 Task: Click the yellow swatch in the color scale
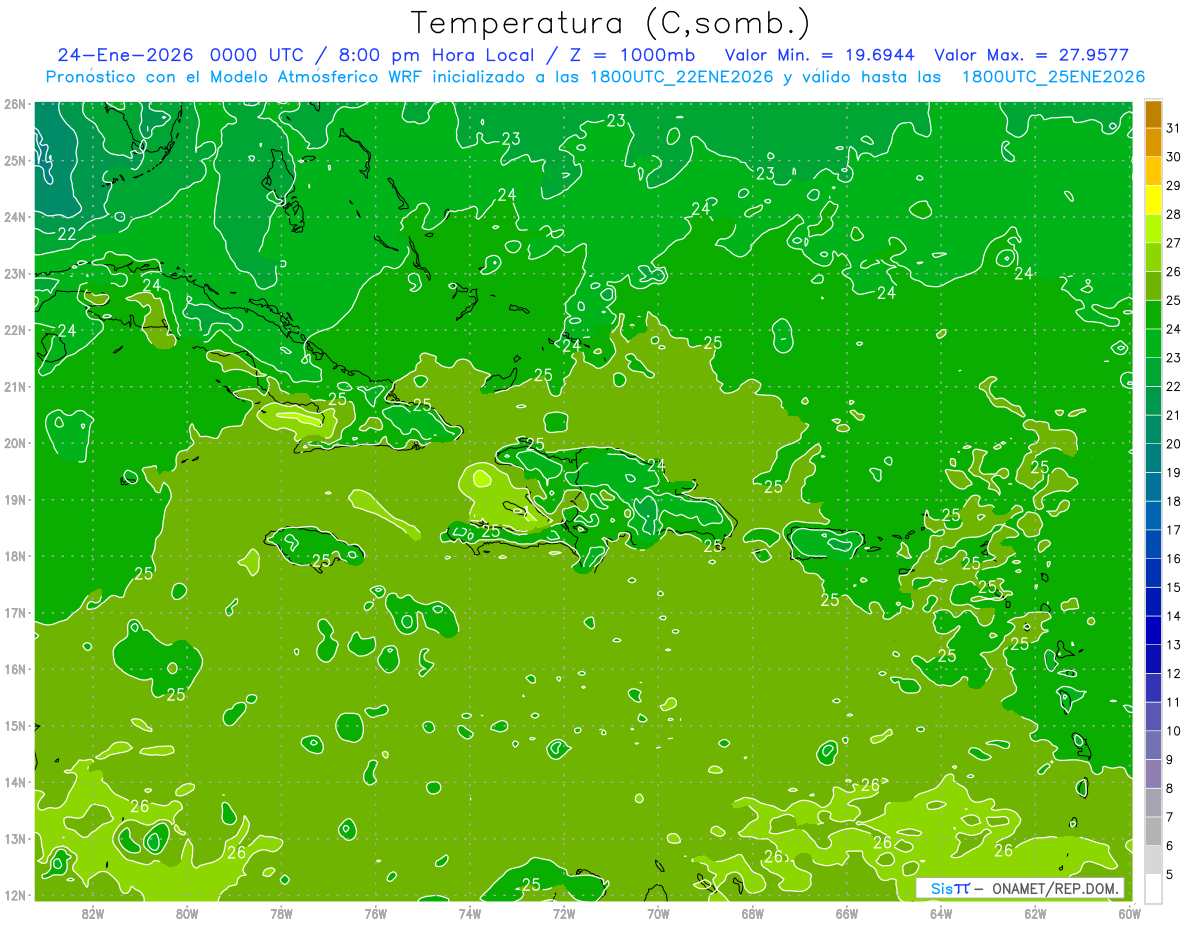1153,200
